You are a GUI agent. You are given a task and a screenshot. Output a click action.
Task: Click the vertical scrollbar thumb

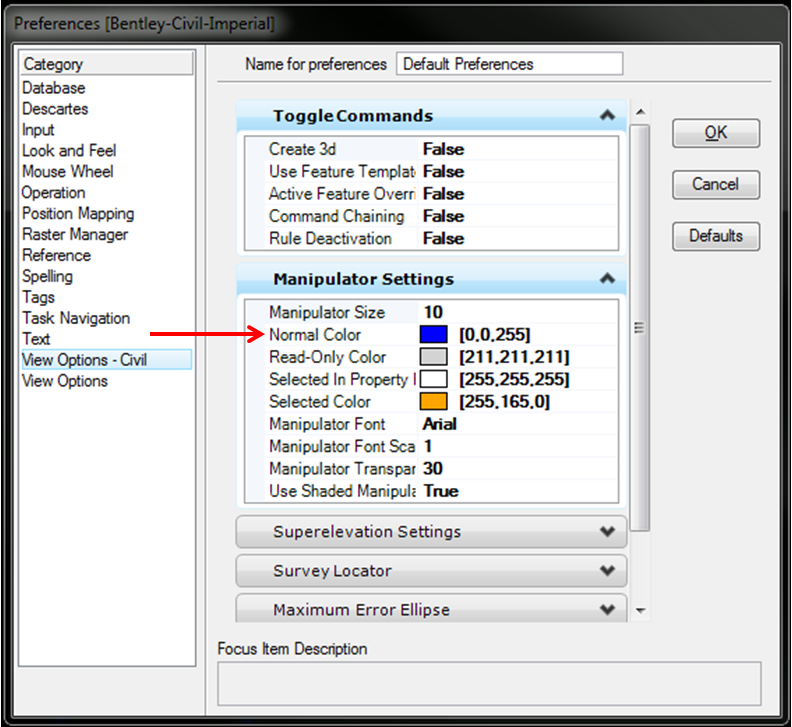coord(640,328)
